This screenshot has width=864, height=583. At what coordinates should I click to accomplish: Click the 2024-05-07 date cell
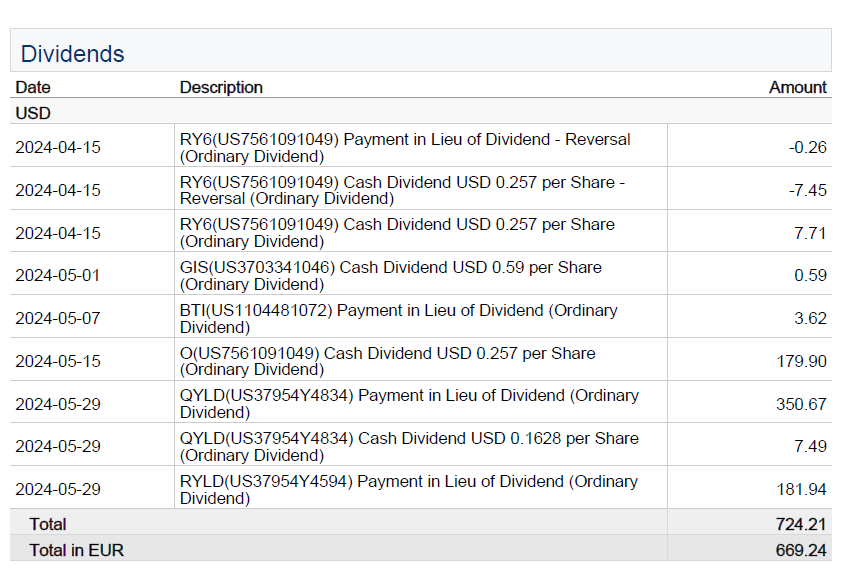pyautogui.click(x=58, y=318)
